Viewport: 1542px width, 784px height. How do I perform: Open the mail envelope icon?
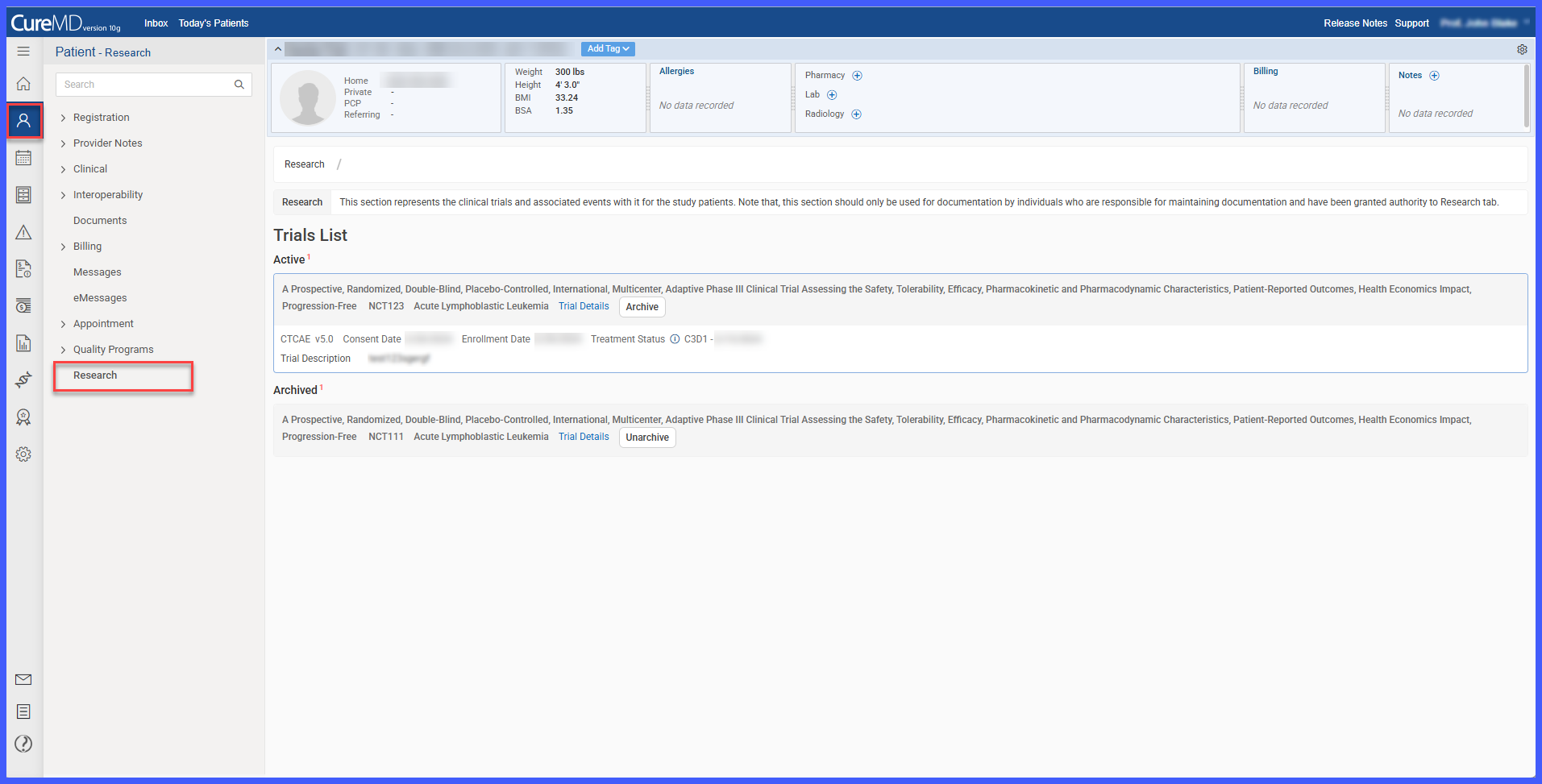click(x=23, y=679)
